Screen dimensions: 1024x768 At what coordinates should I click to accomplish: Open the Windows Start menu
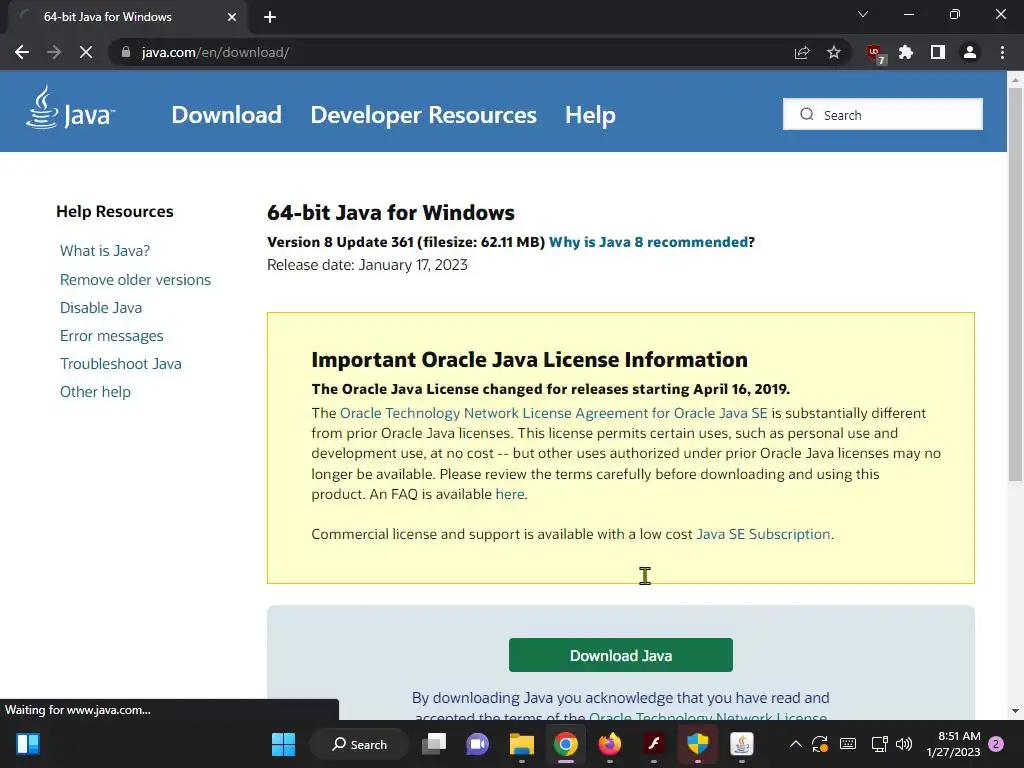[x=283, y=744]
